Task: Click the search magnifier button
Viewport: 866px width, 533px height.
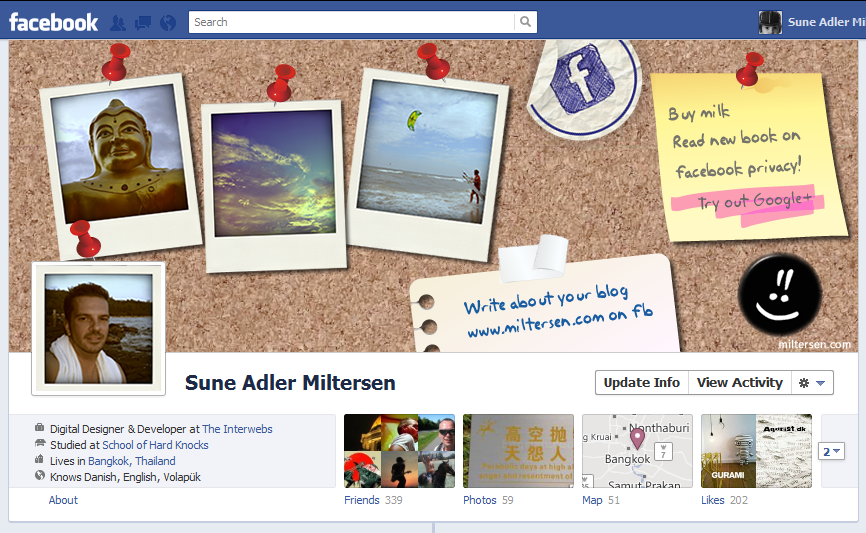Action: [525, 22]
